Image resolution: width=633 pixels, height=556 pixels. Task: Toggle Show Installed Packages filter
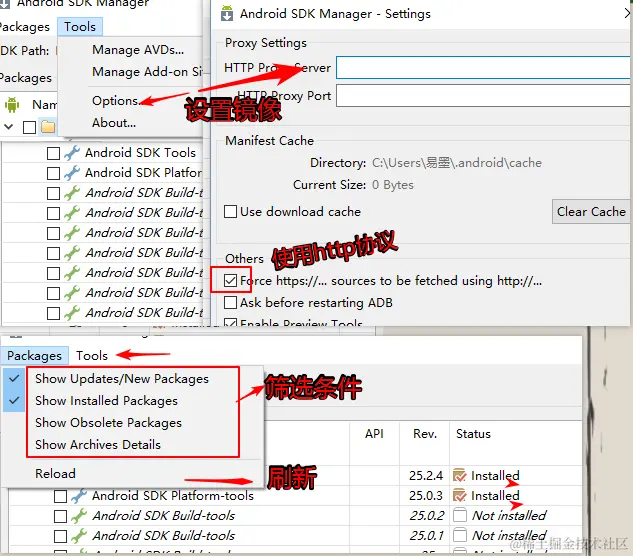106,401
